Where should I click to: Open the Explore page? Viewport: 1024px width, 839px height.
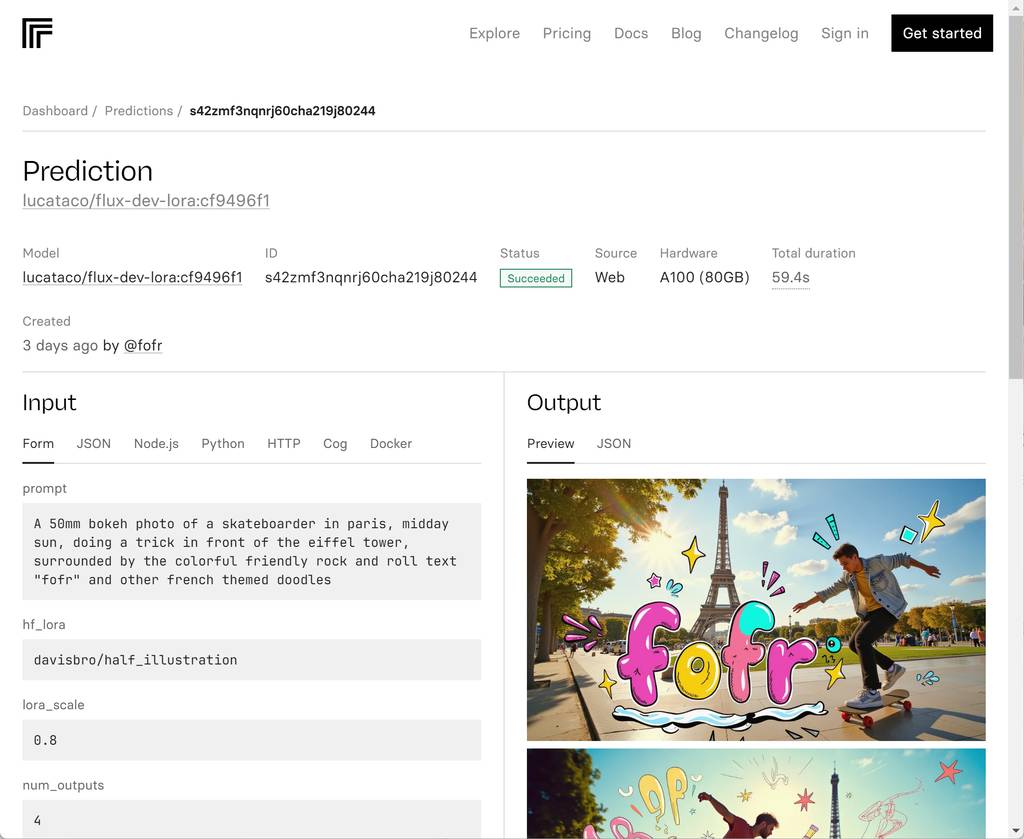coord(494,33)
